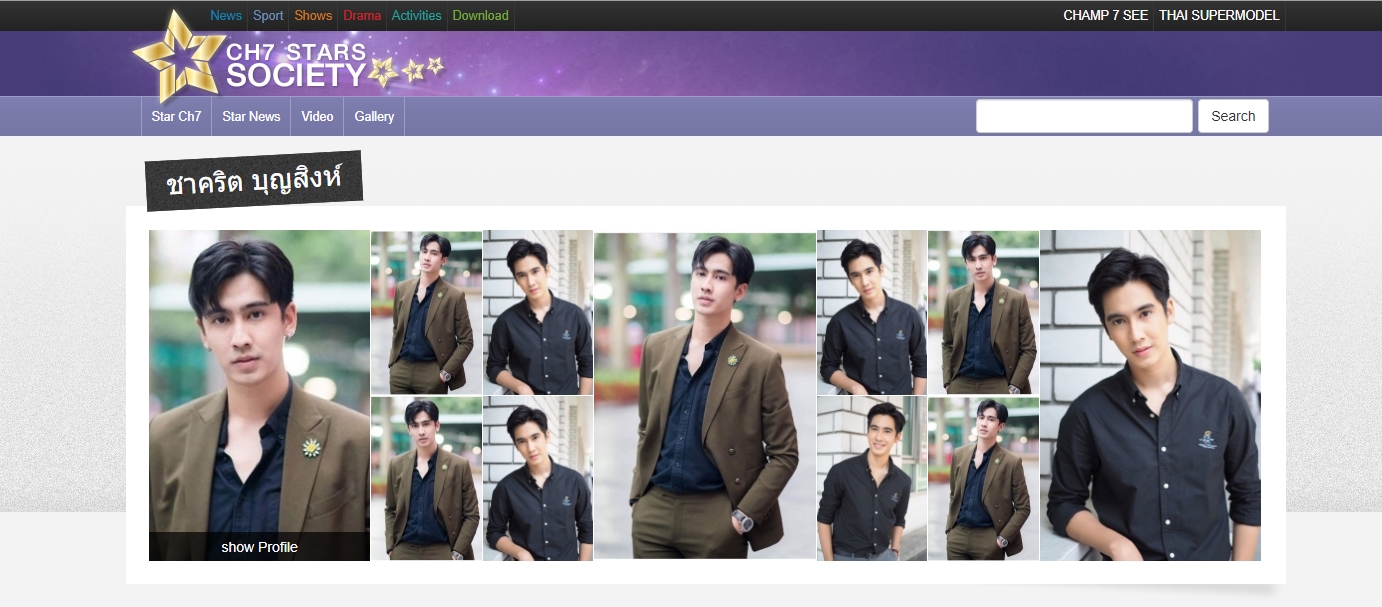1382x607 pixels.
Task: Click the ชาคริต บุญสิงห์ name heading
Action: tap(254, 181)
